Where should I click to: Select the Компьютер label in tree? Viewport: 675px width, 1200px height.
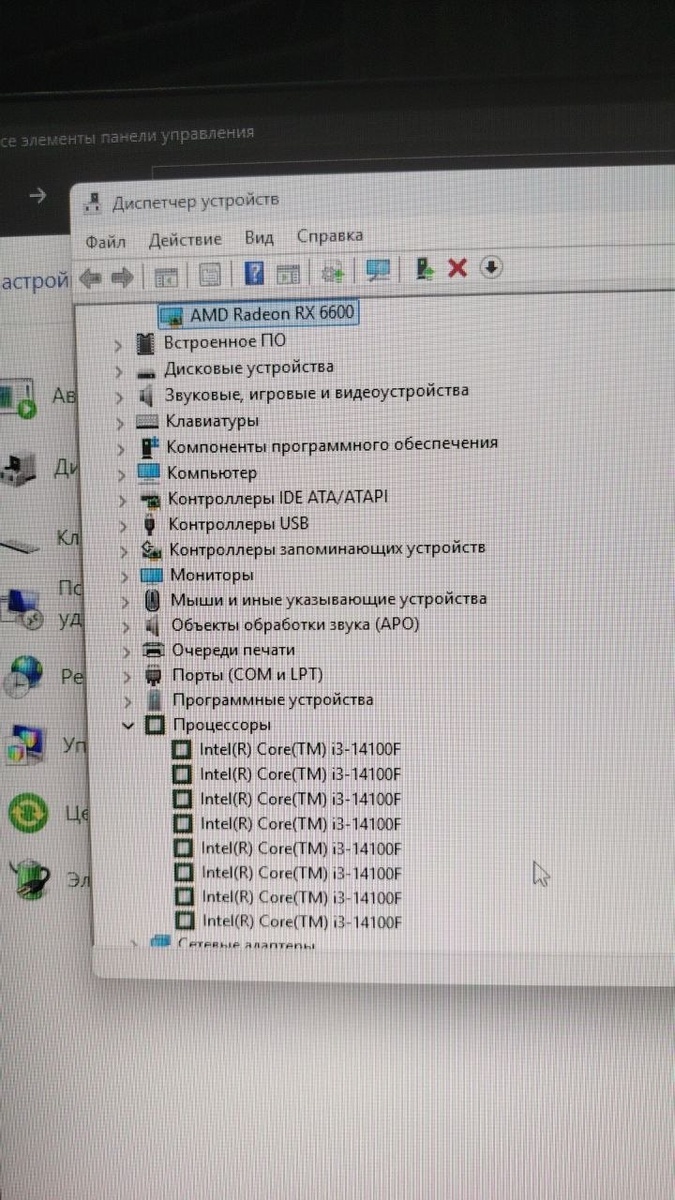212,472
